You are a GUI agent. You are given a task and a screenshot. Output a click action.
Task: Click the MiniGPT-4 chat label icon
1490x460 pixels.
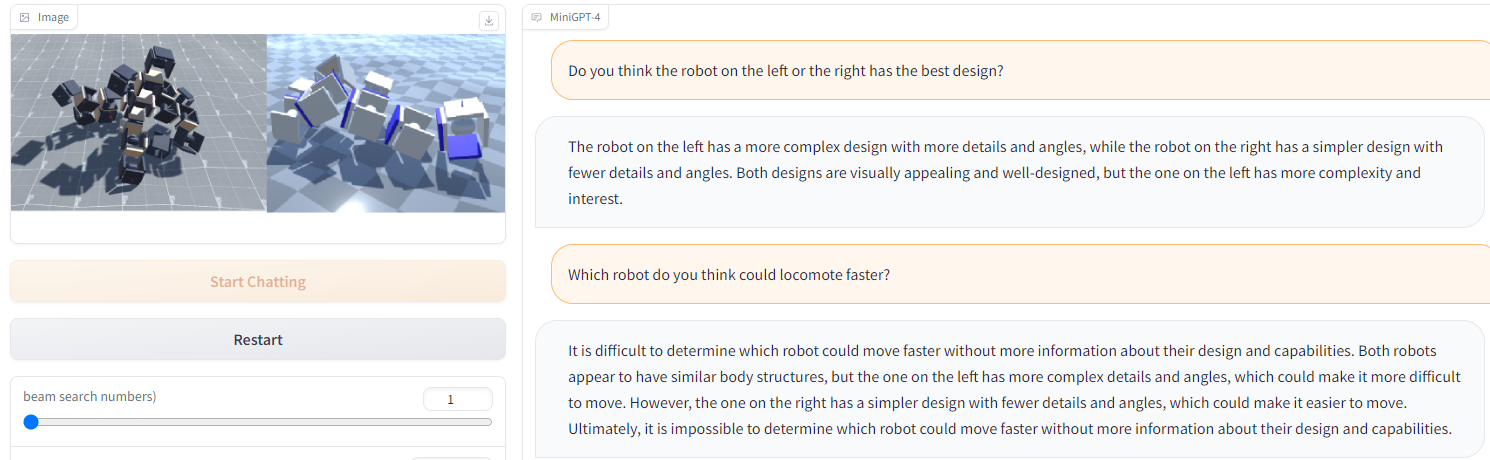pos(537,17)
